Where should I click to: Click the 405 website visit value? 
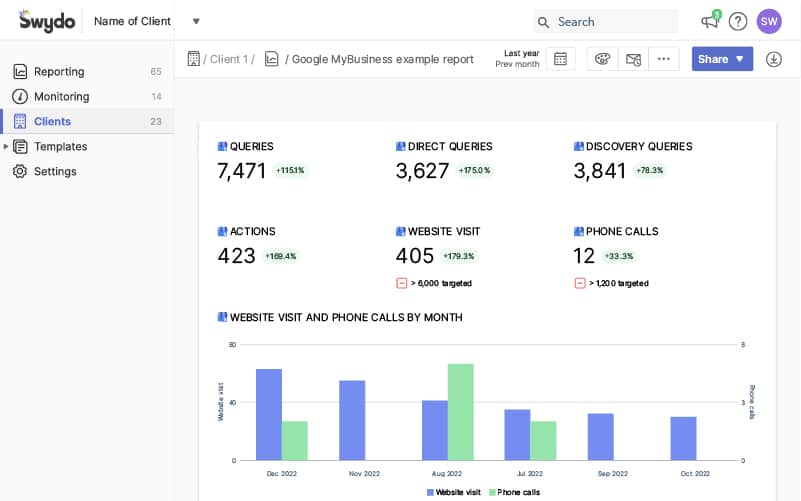tap(415, 256)
